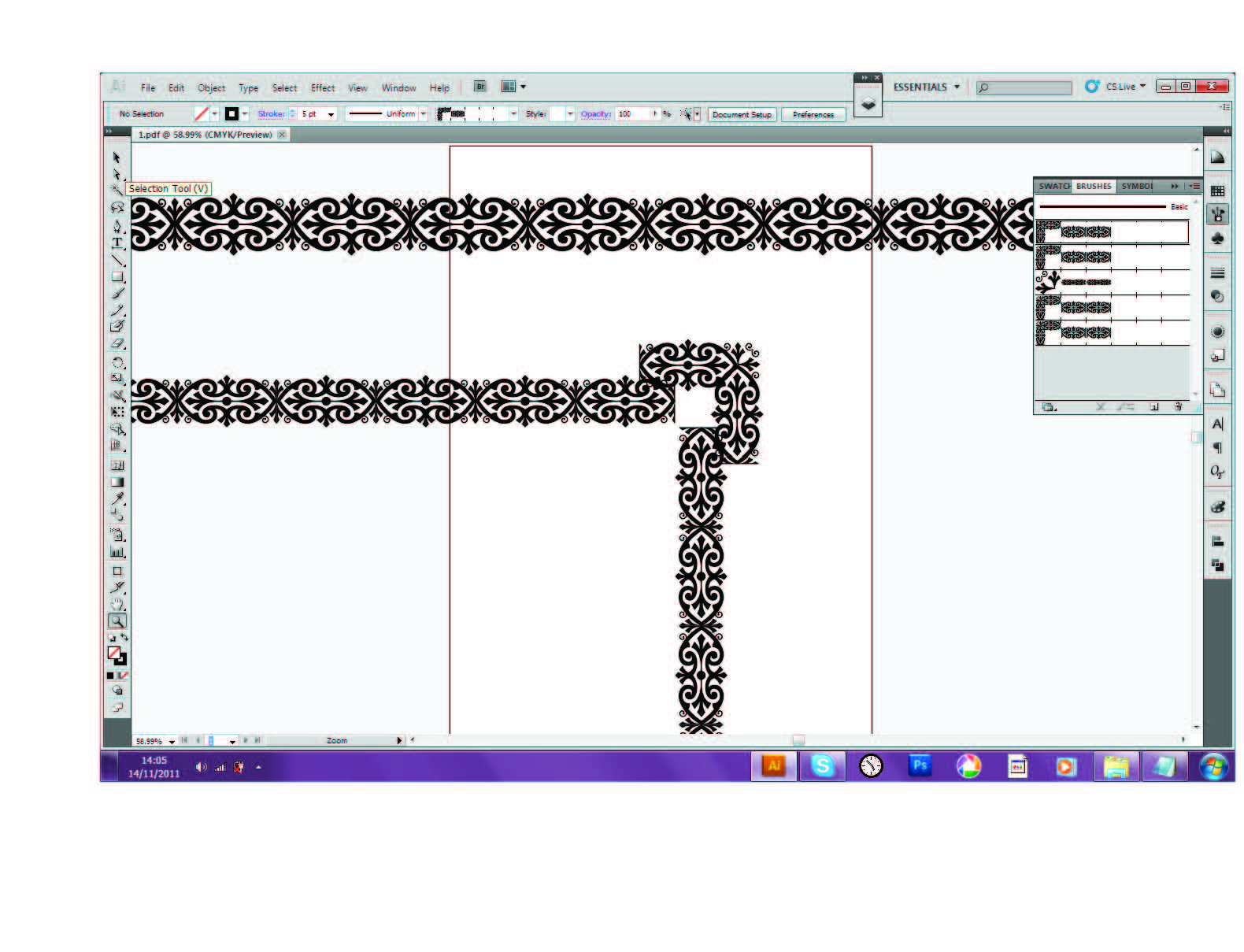Click the fill color box in toolbox

(x=113, y=653)
